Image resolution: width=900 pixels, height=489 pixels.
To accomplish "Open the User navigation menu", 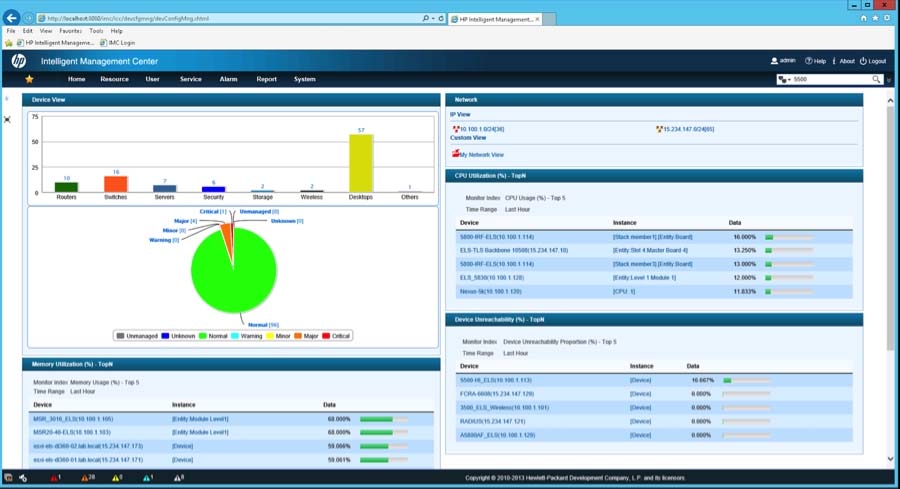I will point(152,79).
